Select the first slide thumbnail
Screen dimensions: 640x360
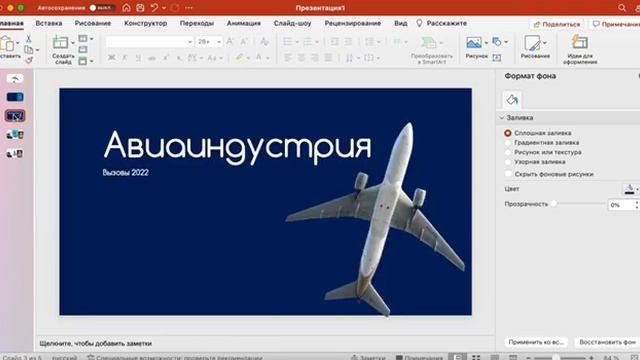pos(15,78)
